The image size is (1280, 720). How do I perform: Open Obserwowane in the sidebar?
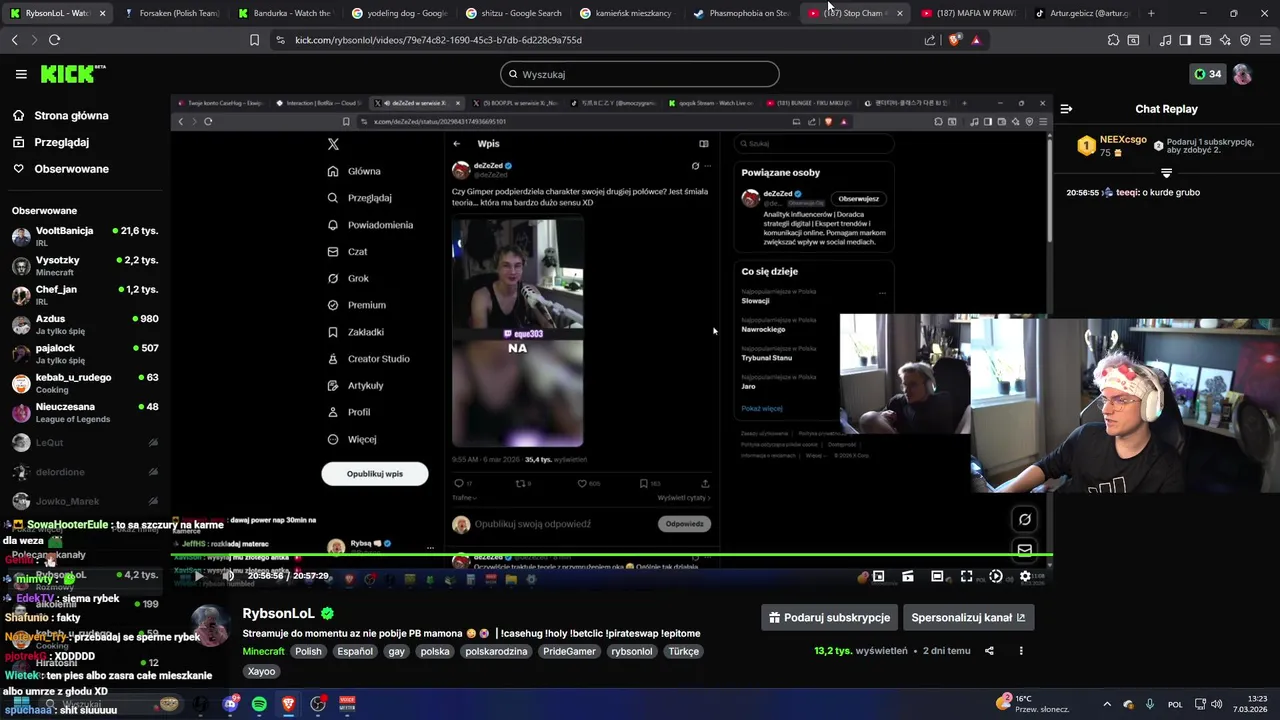(x=71, y=169)
